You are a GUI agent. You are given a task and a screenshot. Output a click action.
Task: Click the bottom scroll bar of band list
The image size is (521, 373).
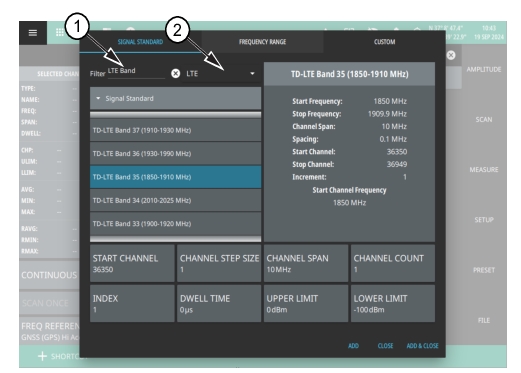click(175, 239)
